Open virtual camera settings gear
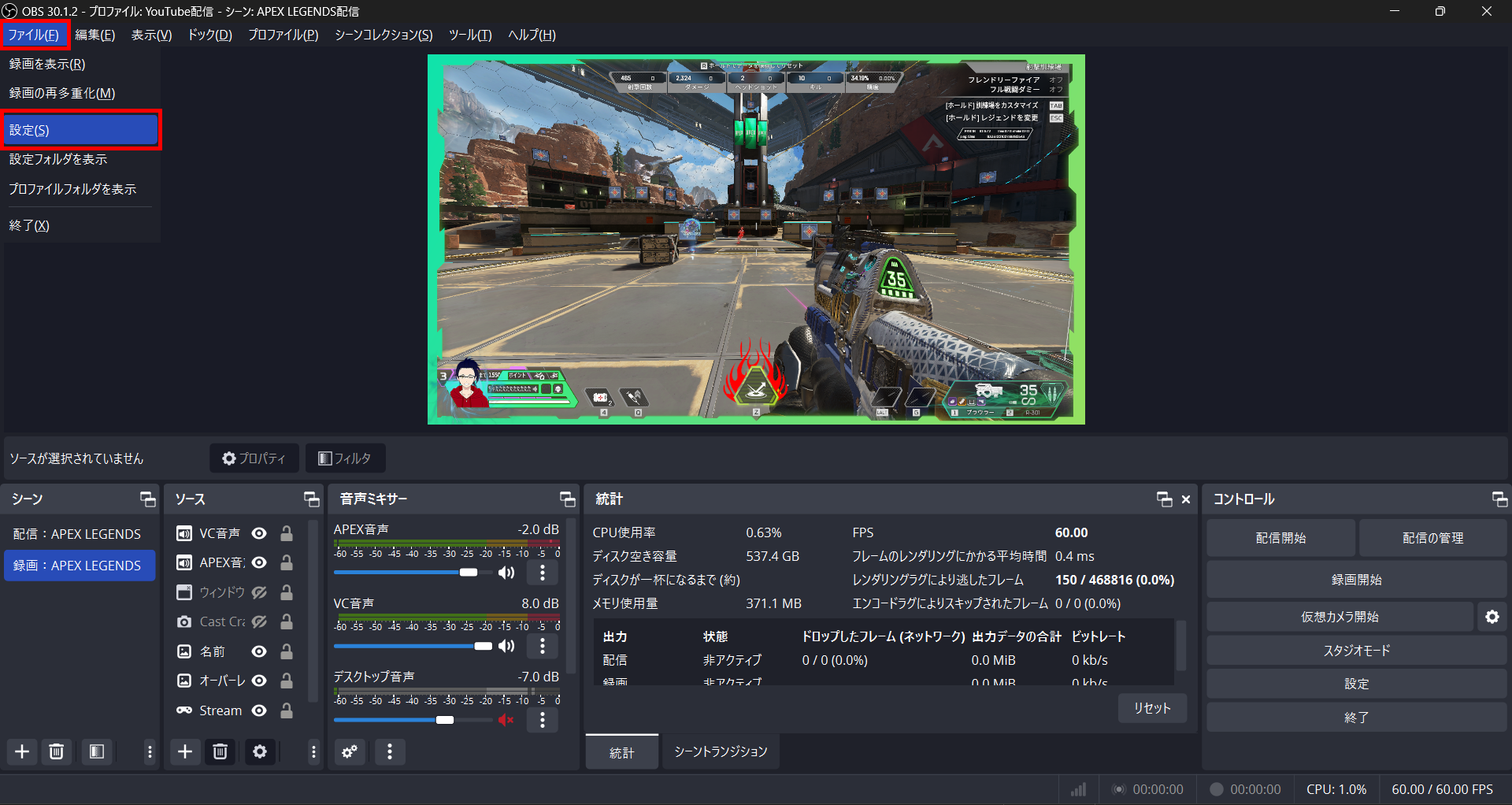The height and width of the screenshot is (805, 1512). click(1492, 617)
